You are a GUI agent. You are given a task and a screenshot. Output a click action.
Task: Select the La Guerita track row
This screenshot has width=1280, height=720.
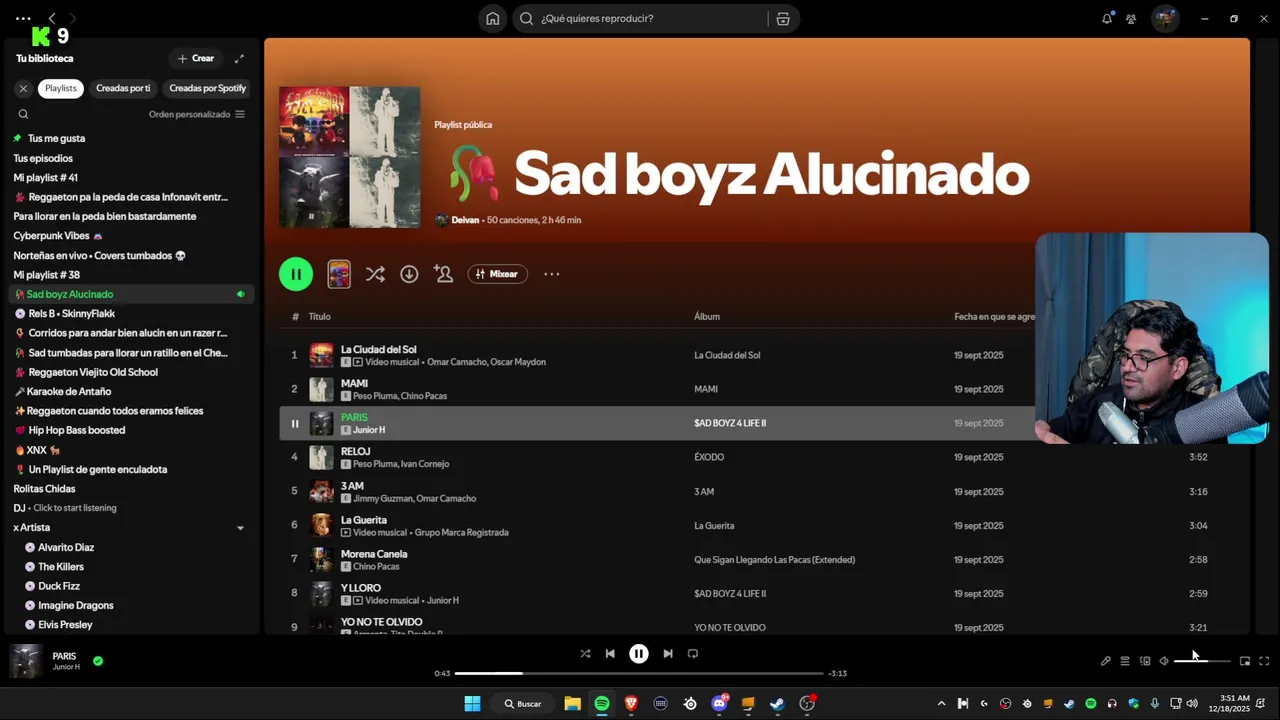coord(757,525)
